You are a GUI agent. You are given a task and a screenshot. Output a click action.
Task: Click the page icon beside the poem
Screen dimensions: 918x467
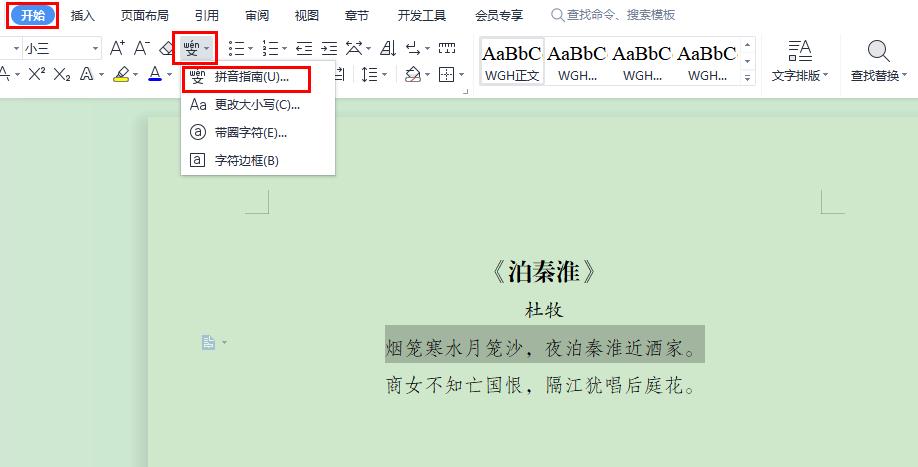tap(208, 342)
